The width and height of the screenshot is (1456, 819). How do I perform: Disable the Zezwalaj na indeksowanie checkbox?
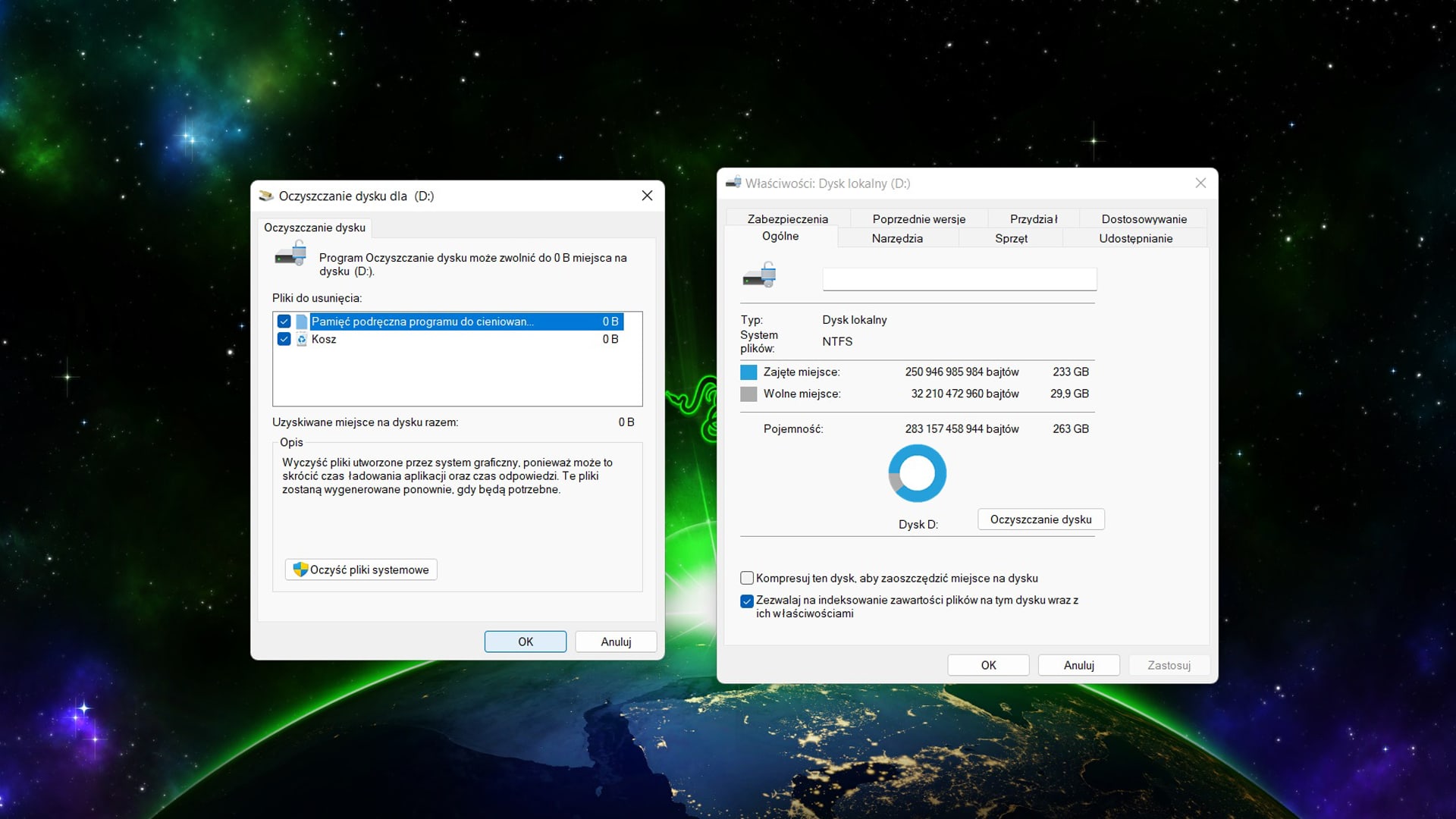[747, 601]
